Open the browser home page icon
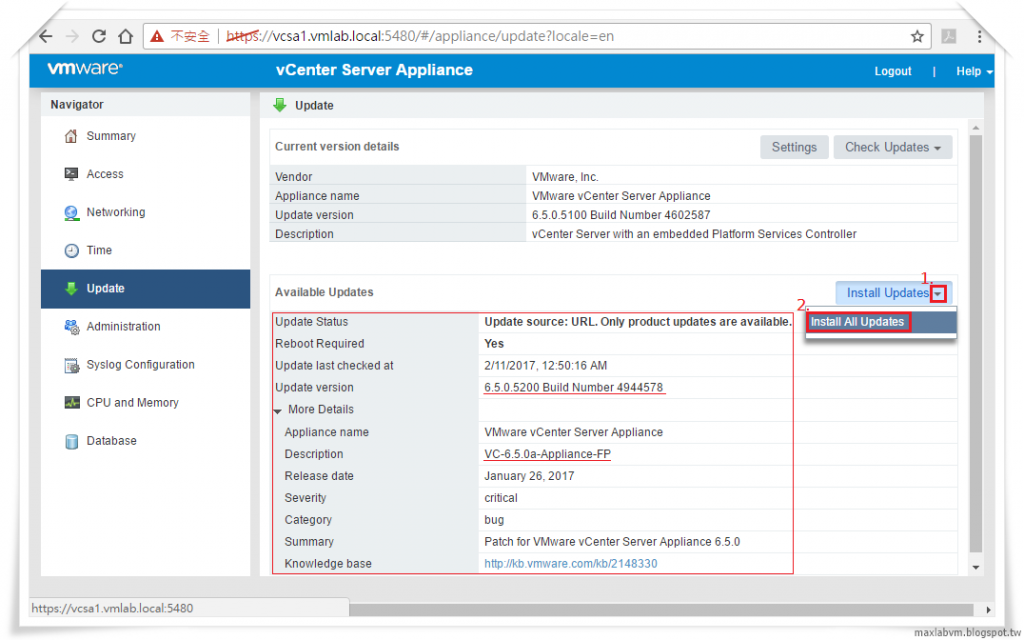The height and width of the screenshot is (640, 1024). (125, 36)
